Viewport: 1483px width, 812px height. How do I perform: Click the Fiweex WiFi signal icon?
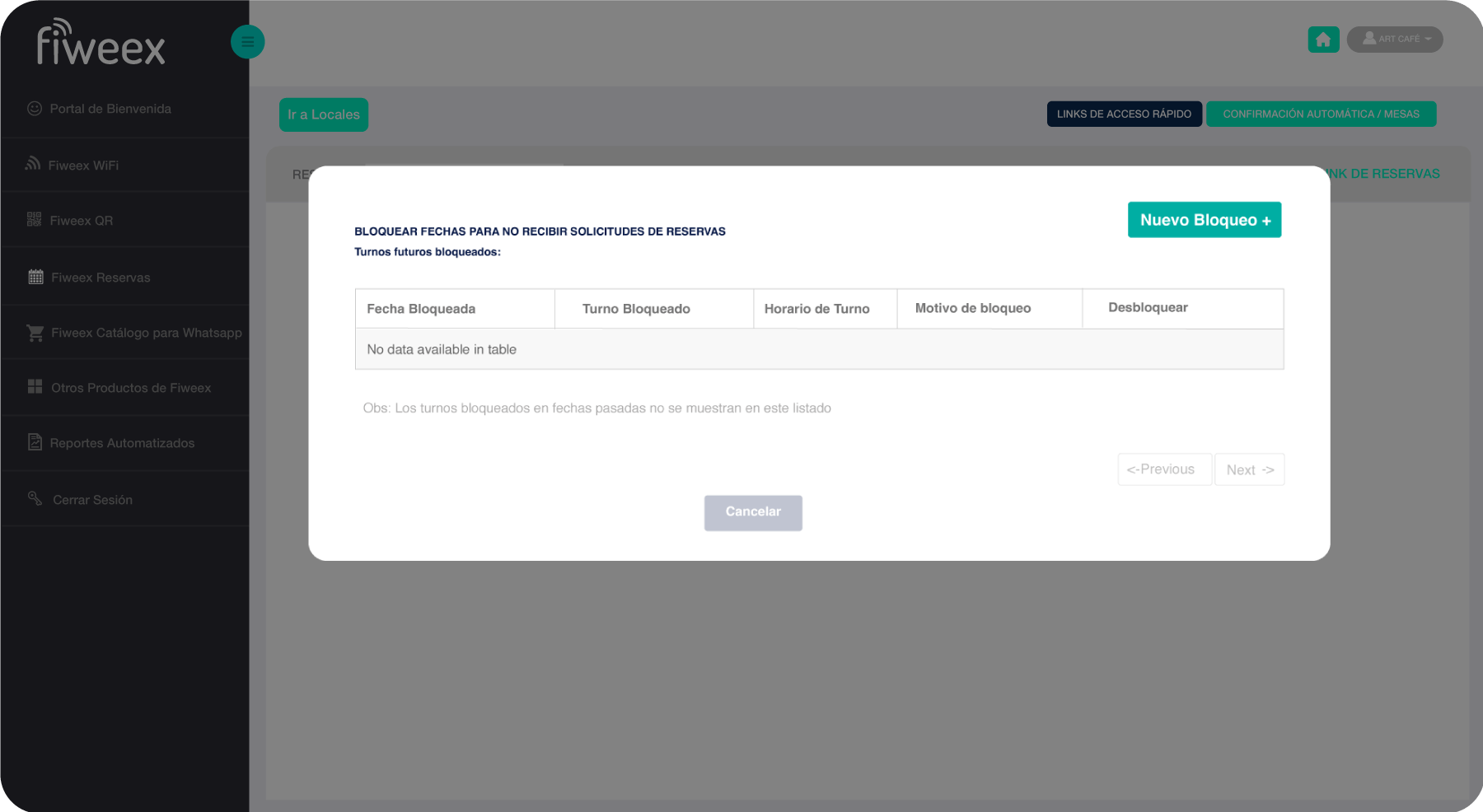(33, 165)
